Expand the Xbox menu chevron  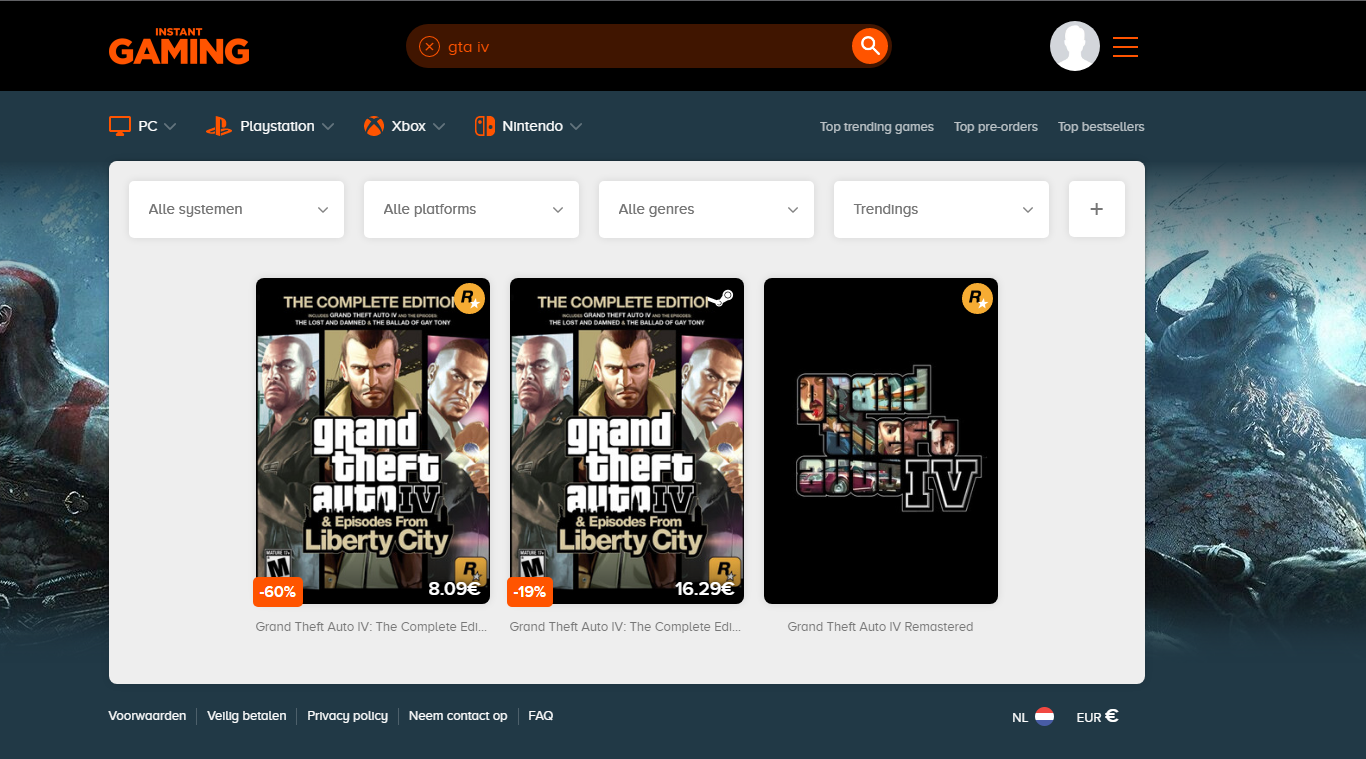tap(439, 127)
